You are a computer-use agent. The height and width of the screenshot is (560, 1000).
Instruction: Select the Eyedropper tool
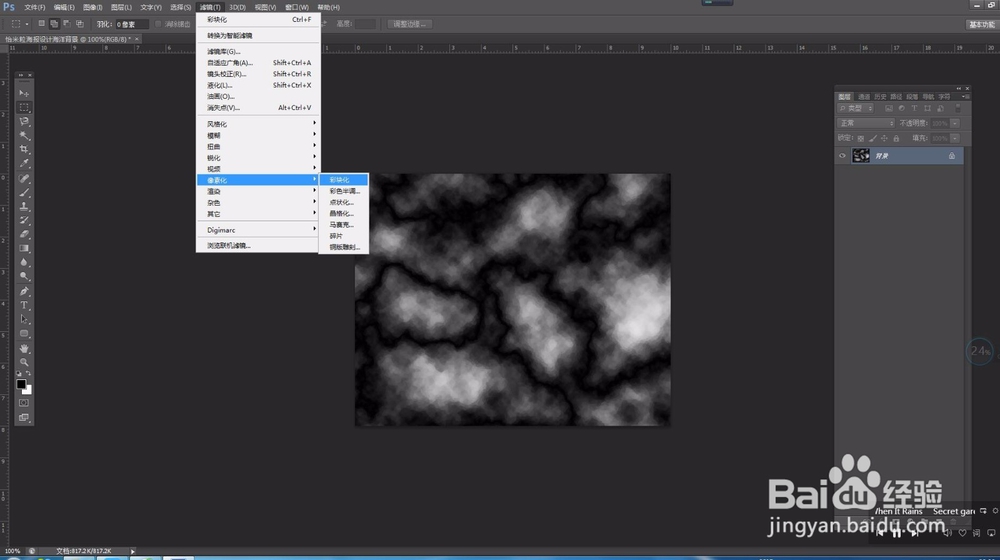tap(24, 163)
